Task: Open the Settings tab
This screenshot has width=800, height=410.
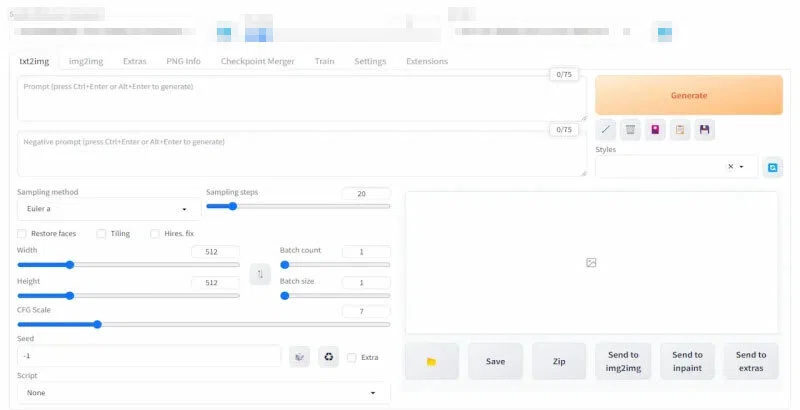Action: (x=370, y=61)
